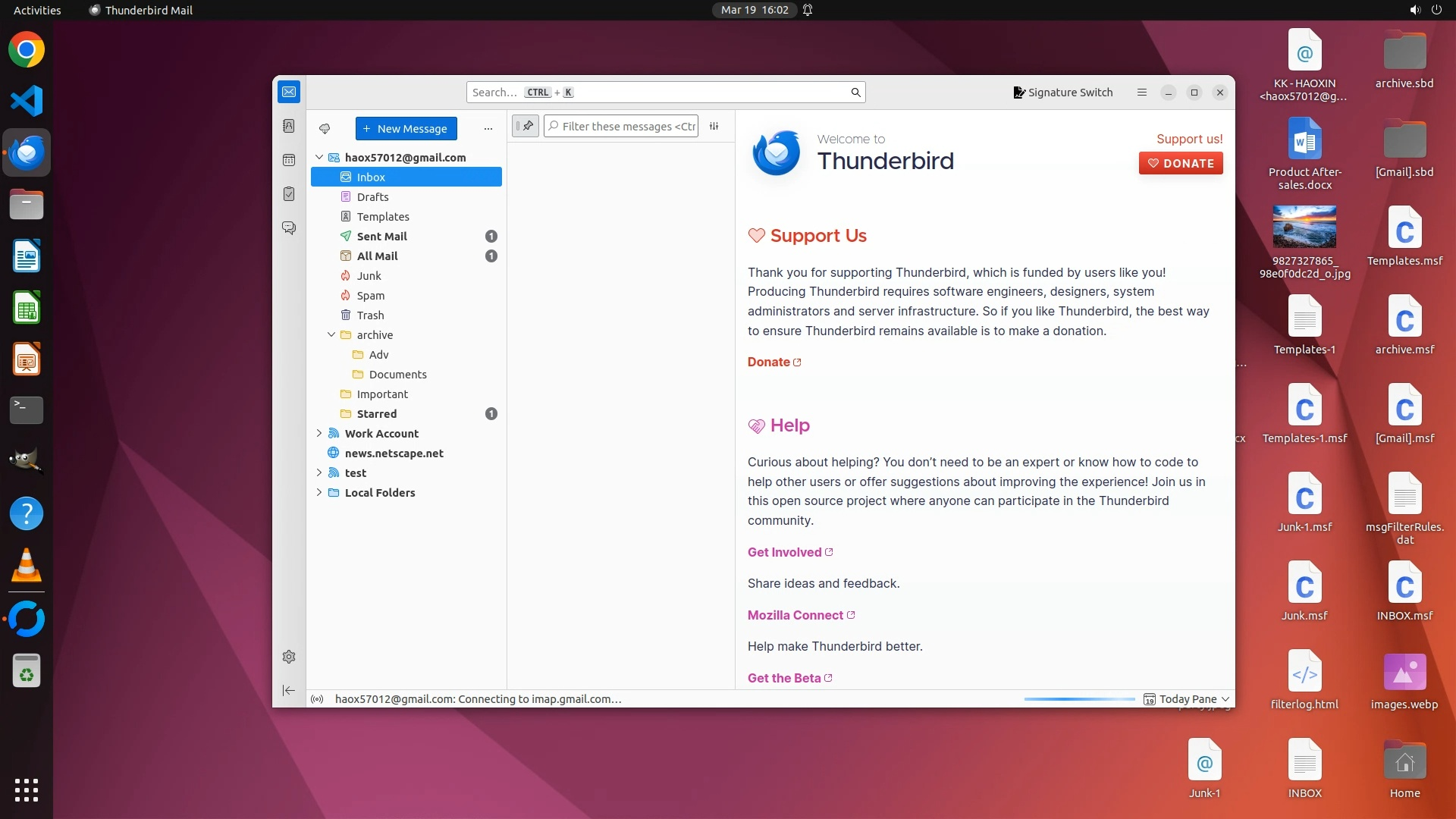This screenshot has height=819, width=1456.
Task: Open Thunderbird Settings gear
Action: pos(289,657)
